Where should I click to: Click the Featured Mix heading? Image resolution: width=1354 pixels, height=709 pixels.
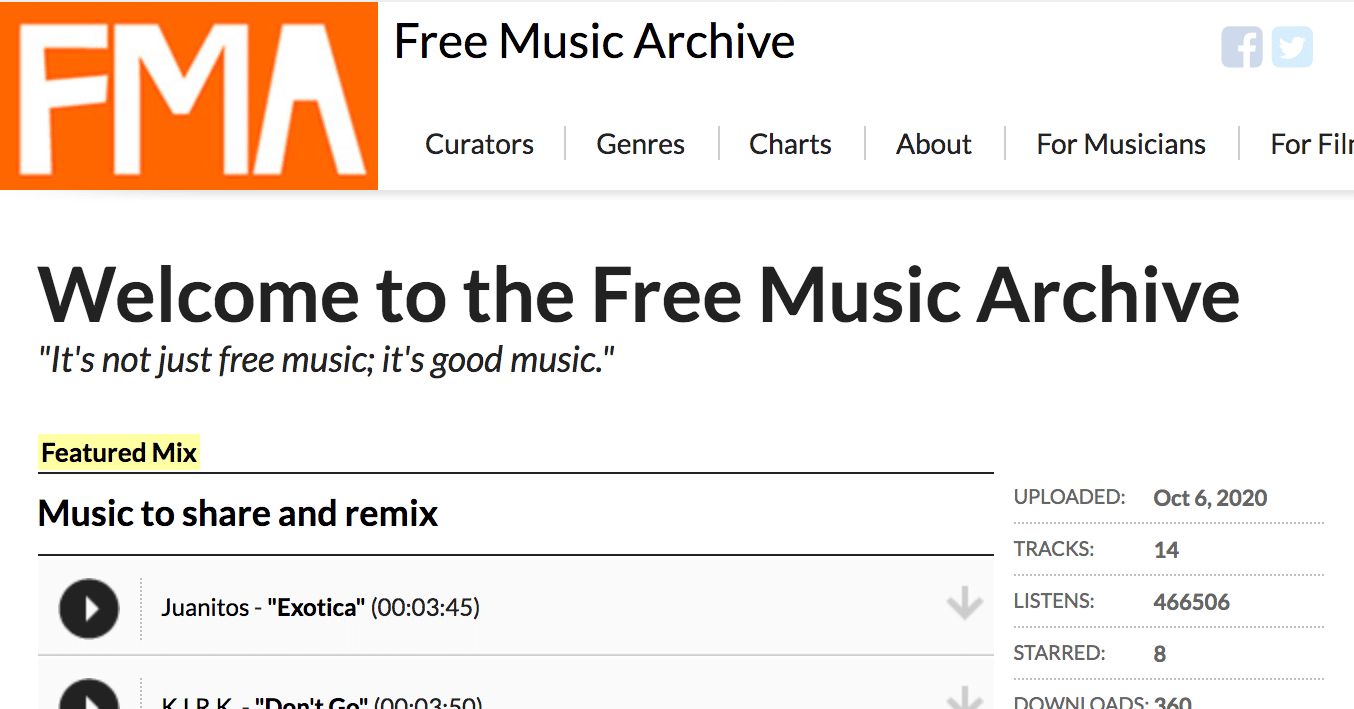tap(118, 452)
